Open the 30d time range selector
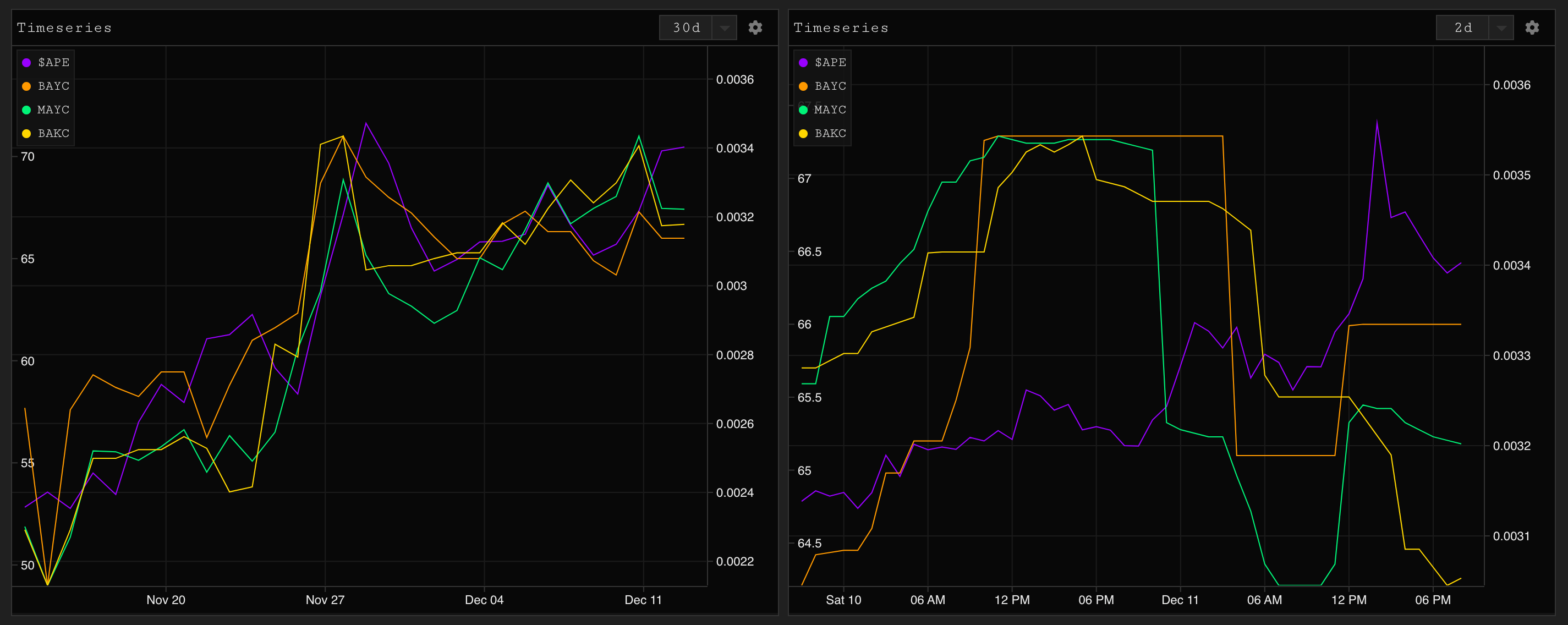 pos(686,28)
